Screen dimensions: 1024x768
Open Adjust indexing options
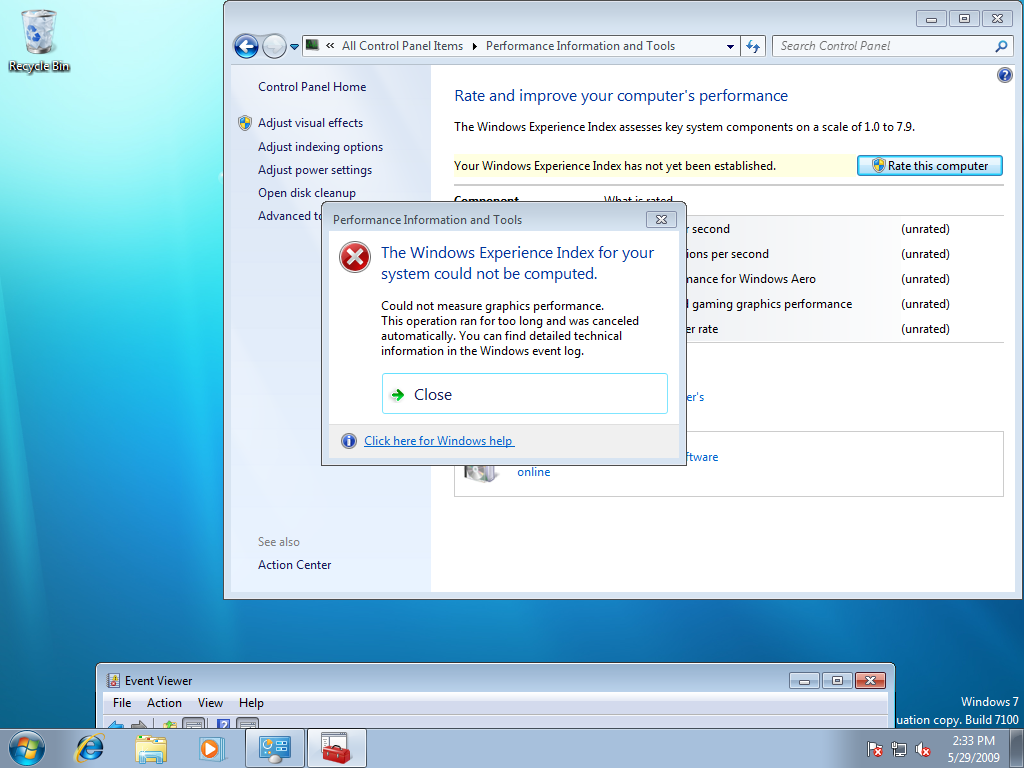pyautogui.click(x=320, y=147)
